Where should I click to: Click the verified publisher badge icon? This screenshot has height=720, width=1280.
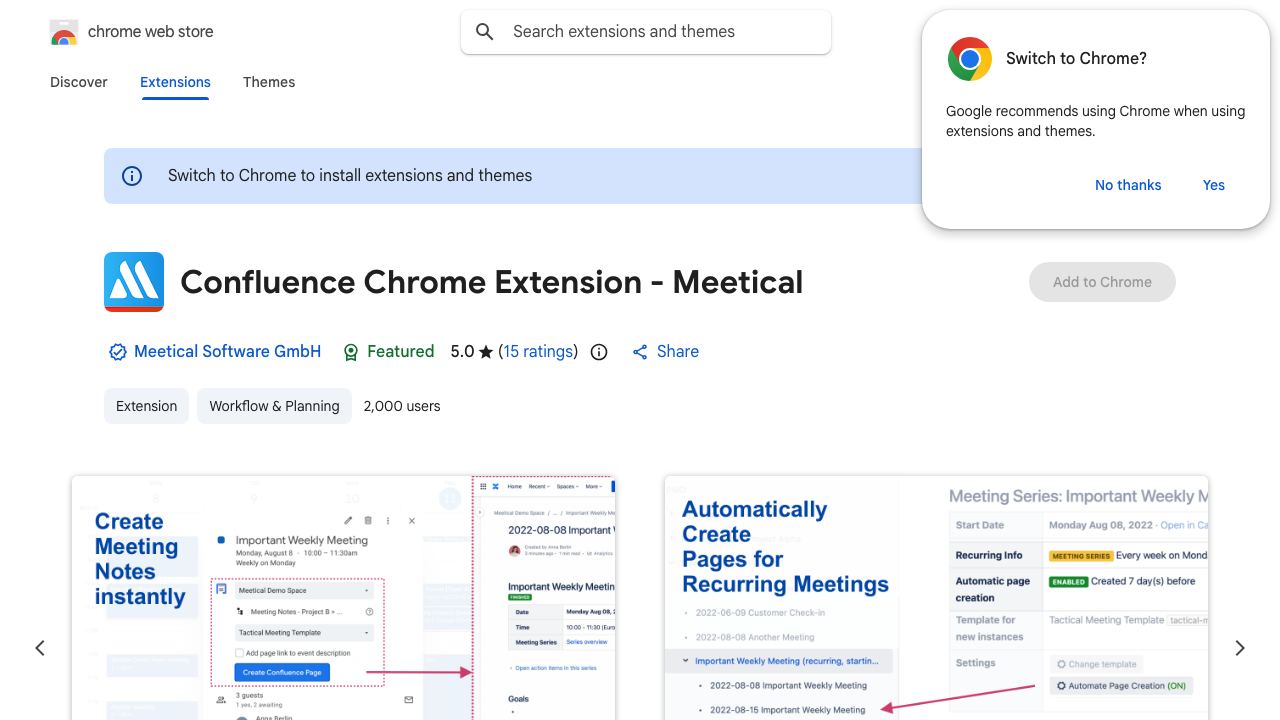click(118, 352)
